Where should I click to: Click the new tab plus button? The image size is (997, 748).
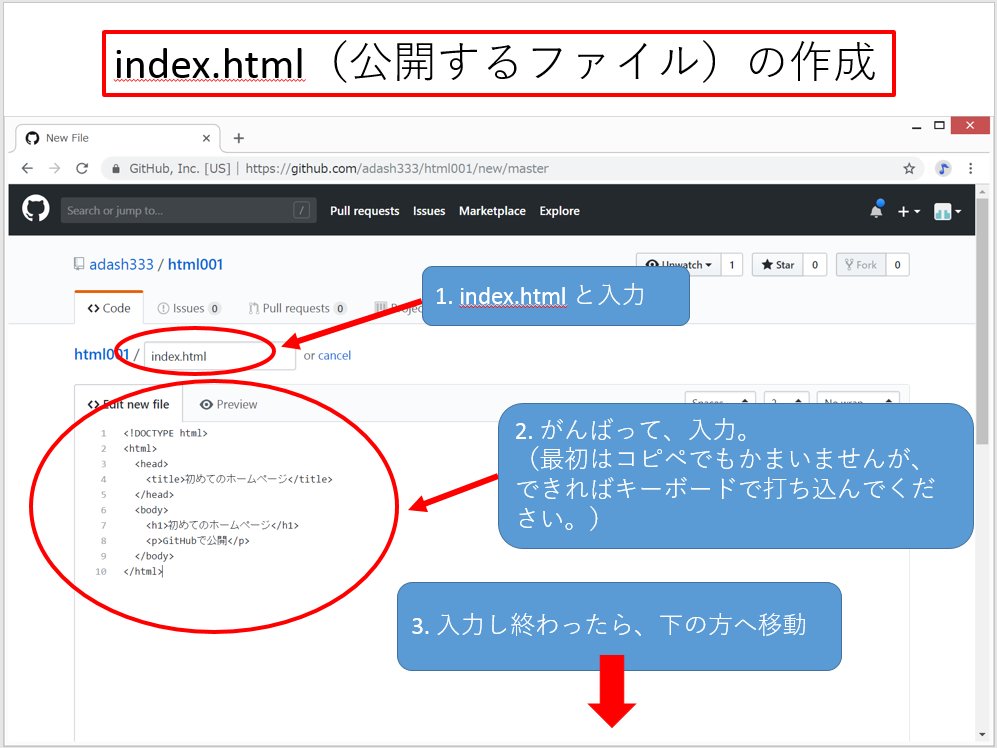point(238,138)
